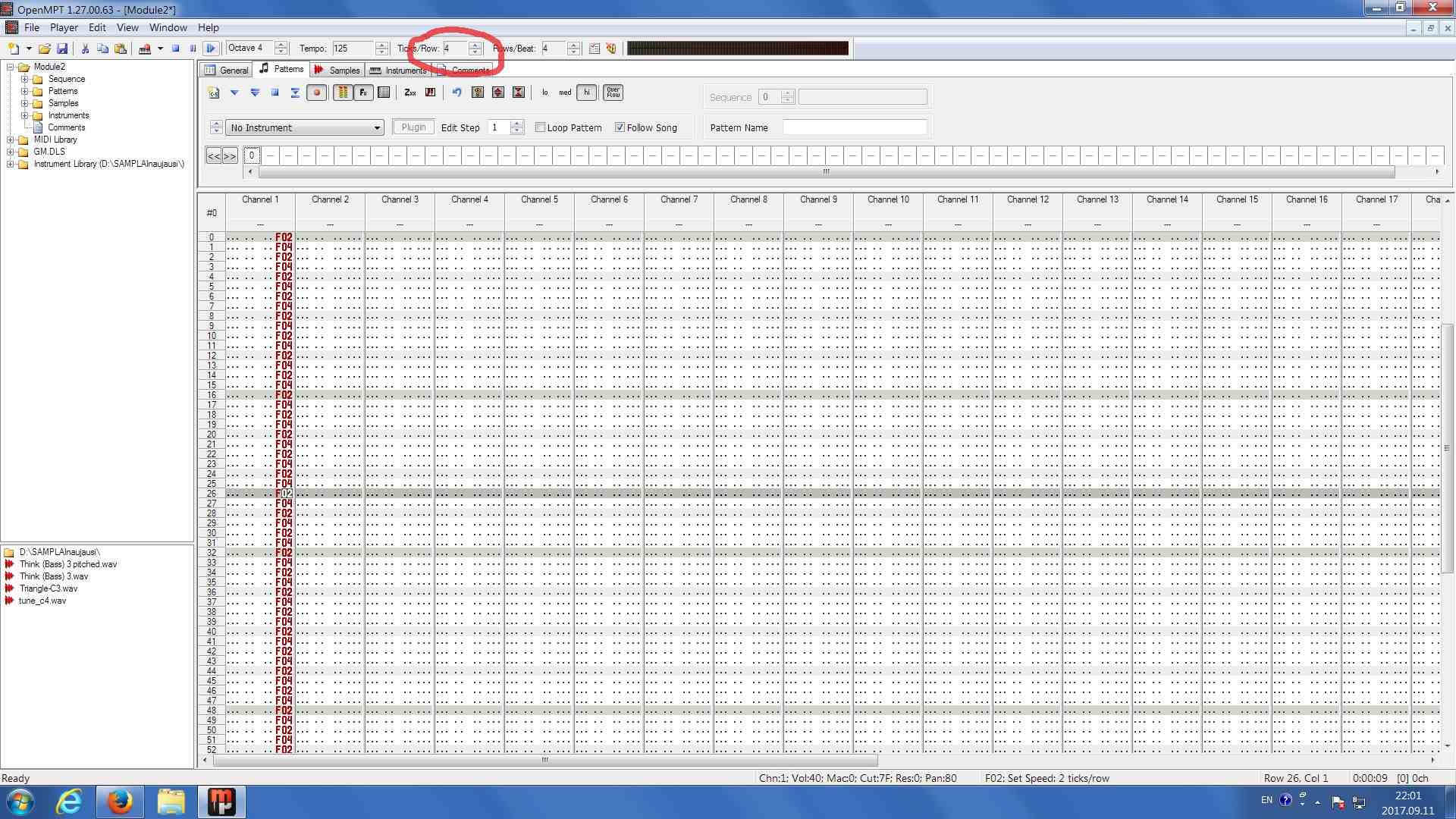The width and height of the screenshot is (1456, 819).
Task: Click the Play Song button
Action: (x=211, y=49)
